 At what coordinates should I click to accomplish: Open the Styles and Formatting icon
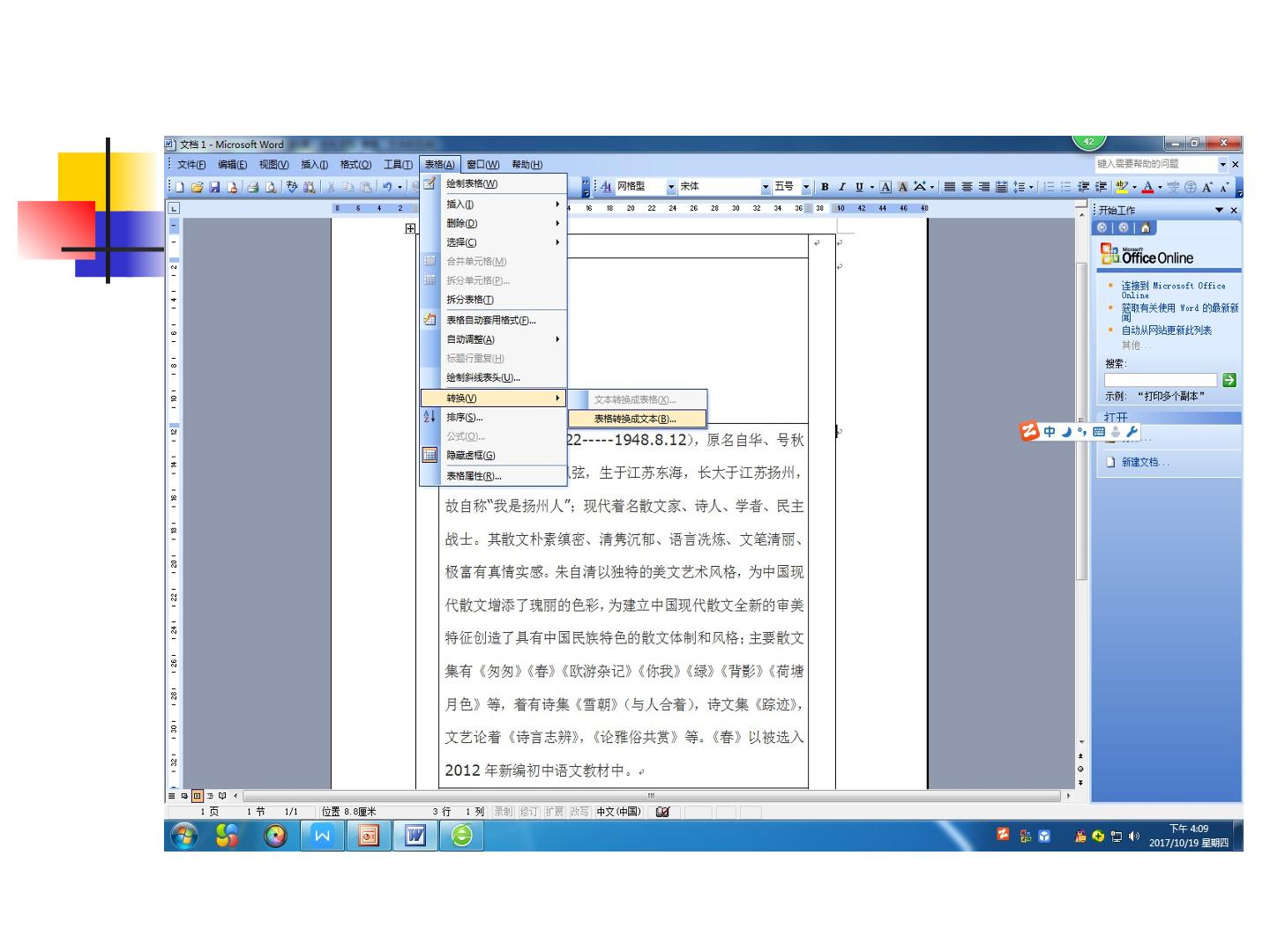point(606,187)
